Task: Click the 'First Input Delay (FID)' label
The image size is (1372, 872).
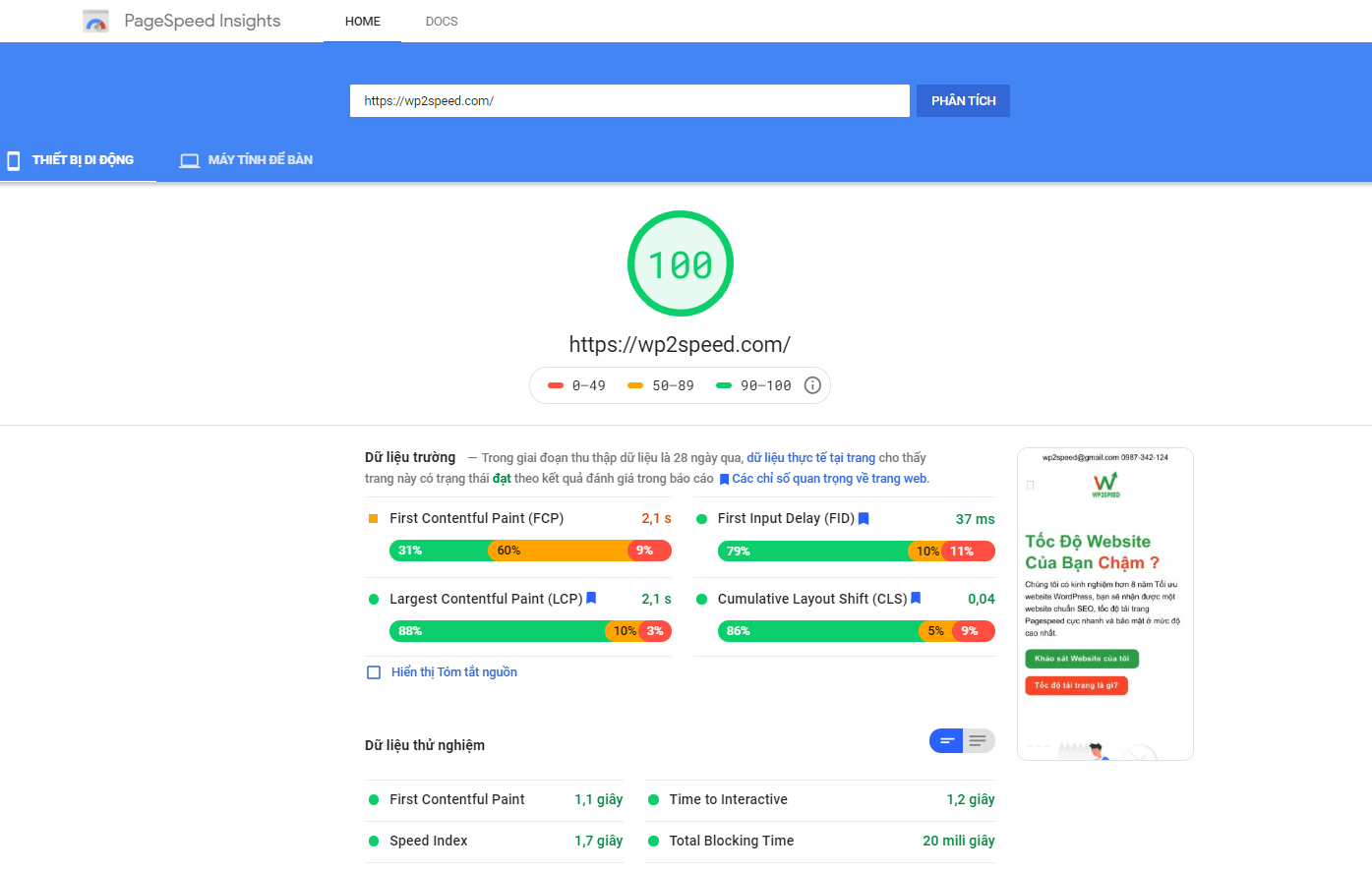Action: (786, 518)
